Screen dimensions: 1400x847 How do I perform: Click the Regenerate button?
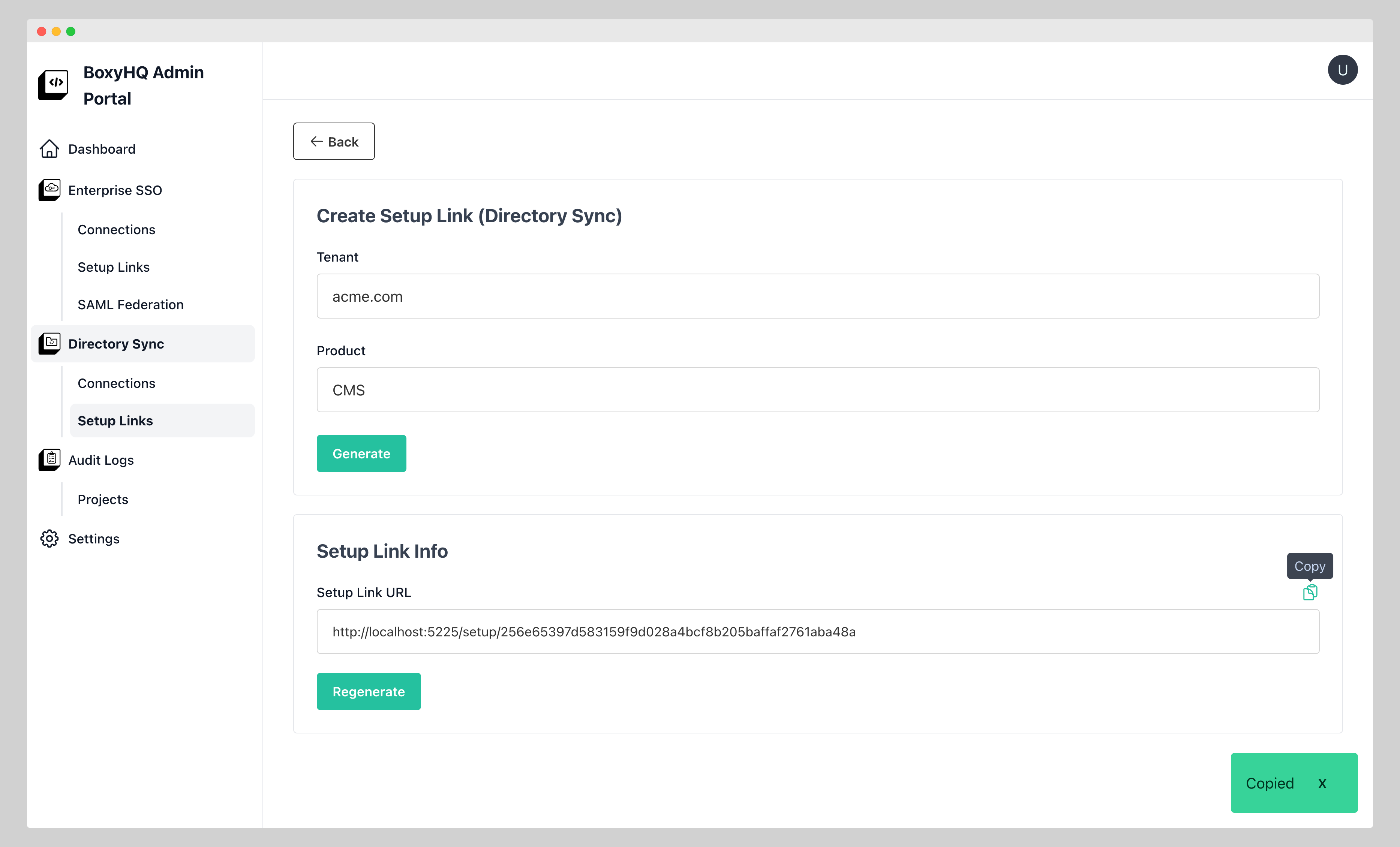[x=368, y=691]
